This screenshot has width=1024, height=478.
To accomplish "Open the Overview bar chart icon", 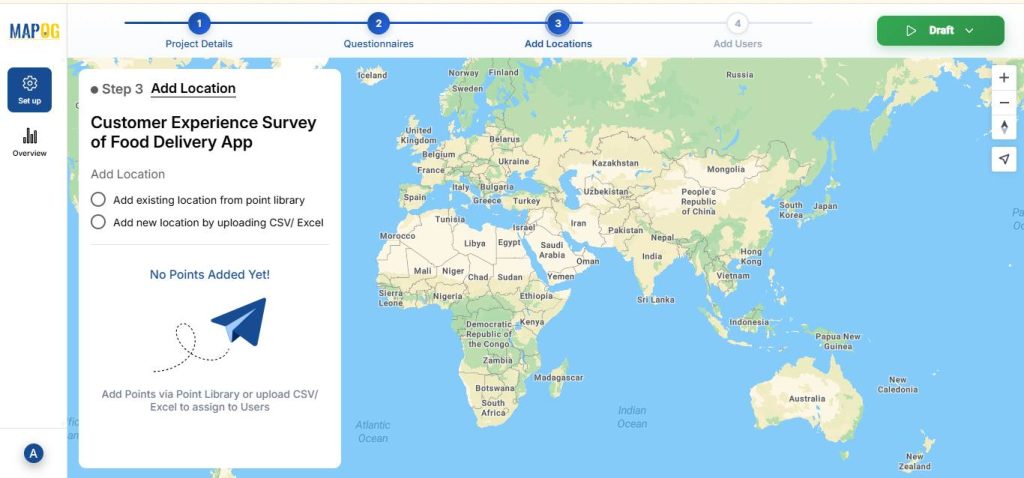I will 30,137.
